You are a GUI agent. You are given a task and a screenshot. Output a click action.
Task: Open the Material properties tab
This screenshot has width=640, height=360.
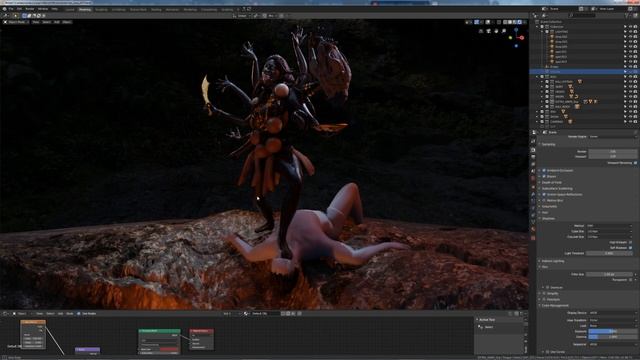(533, 230)
